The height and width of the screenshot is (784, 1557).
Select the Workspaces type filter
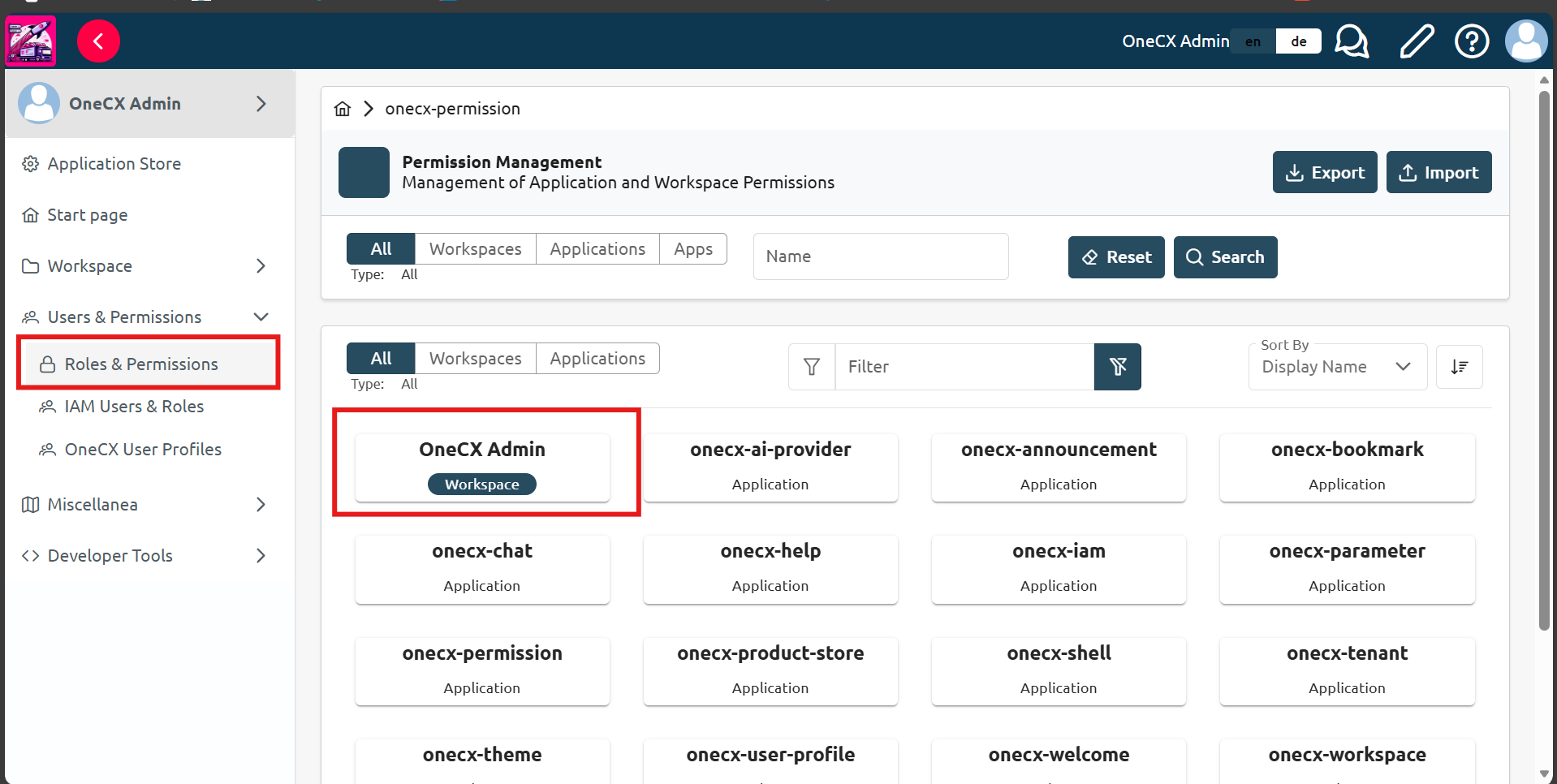tap(475, 248)
